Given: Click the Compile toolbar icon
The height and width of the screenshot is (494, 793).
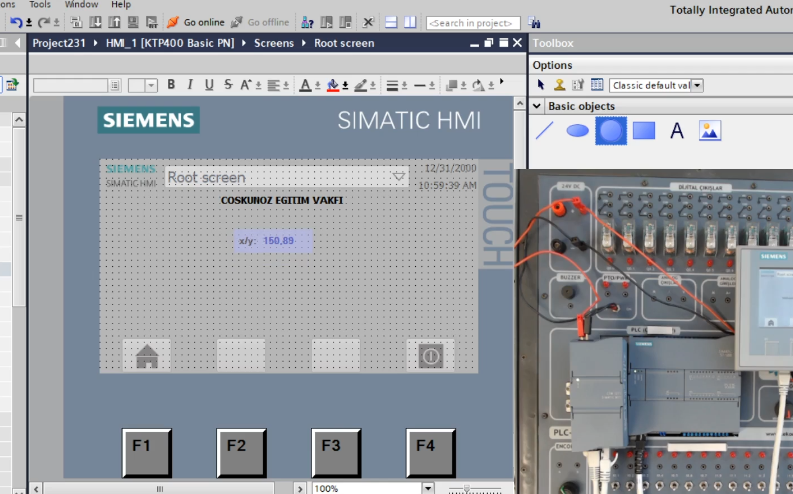Looking at the screenshot, I should pyautogui.click(x=76, y=22).
